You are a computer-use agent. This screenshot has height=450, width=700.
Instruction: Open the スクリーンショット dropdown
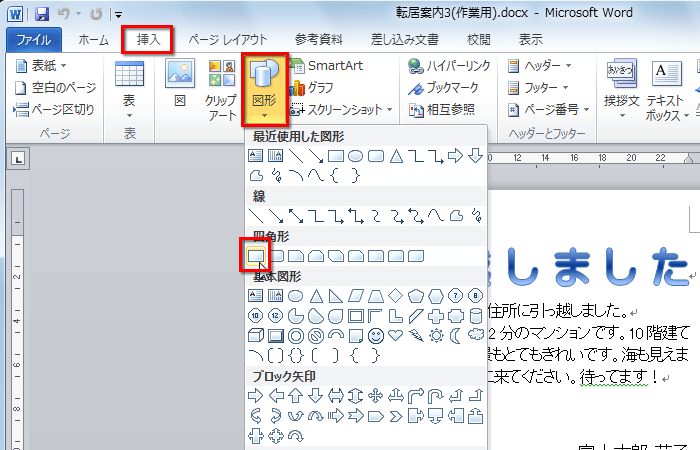point(342,109)
